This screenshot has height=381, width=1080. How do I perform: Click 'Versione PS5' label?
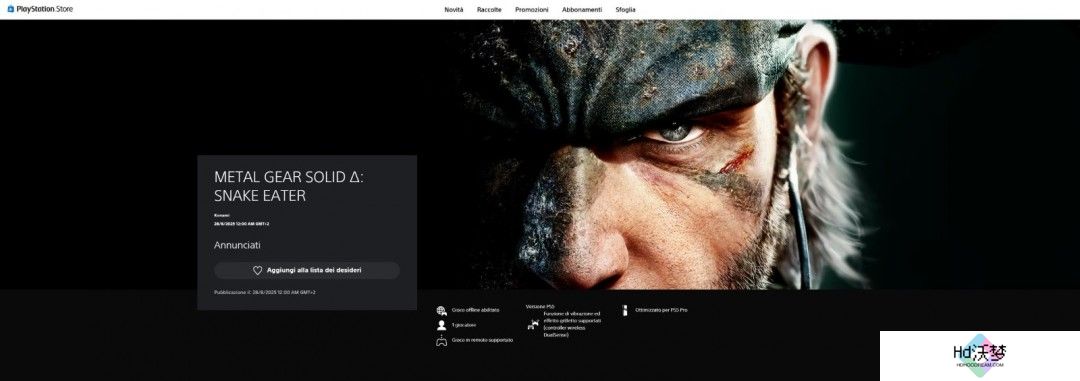coord(540,306)
